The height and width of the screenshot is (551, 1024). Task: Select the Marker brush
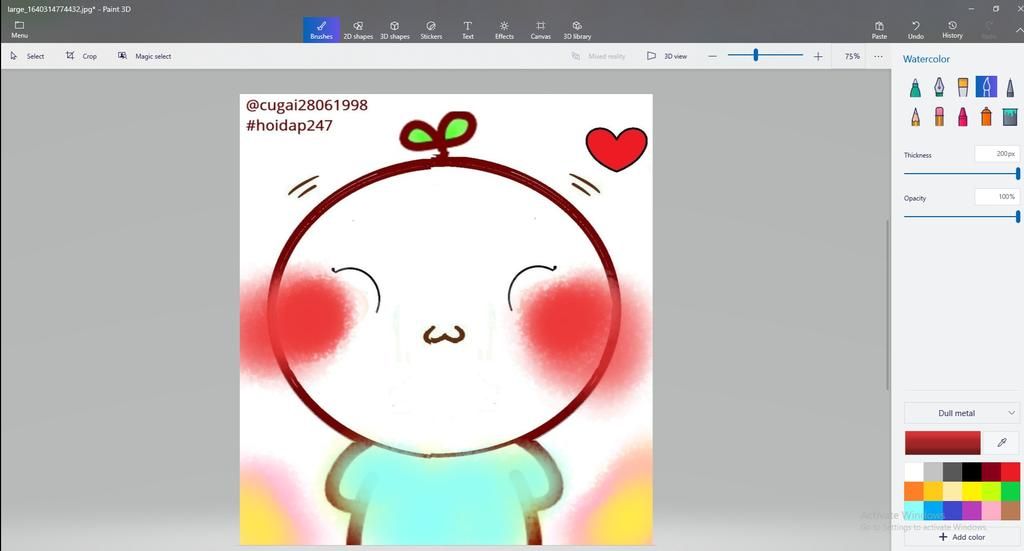coord(915,87)
